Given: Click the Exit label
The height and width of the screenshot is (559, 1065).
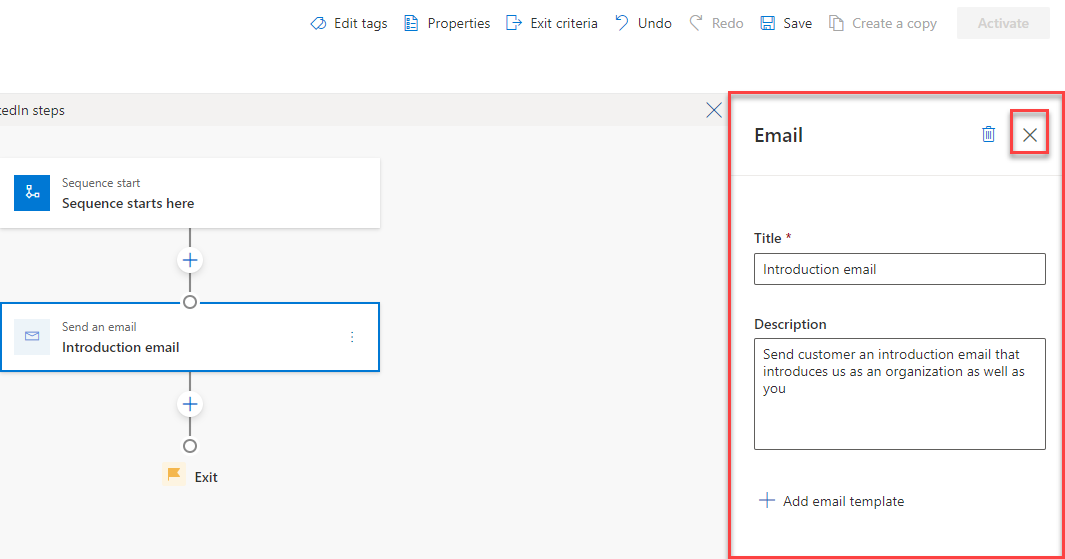Looking at the screenshot, I should (x=206, y=477).
